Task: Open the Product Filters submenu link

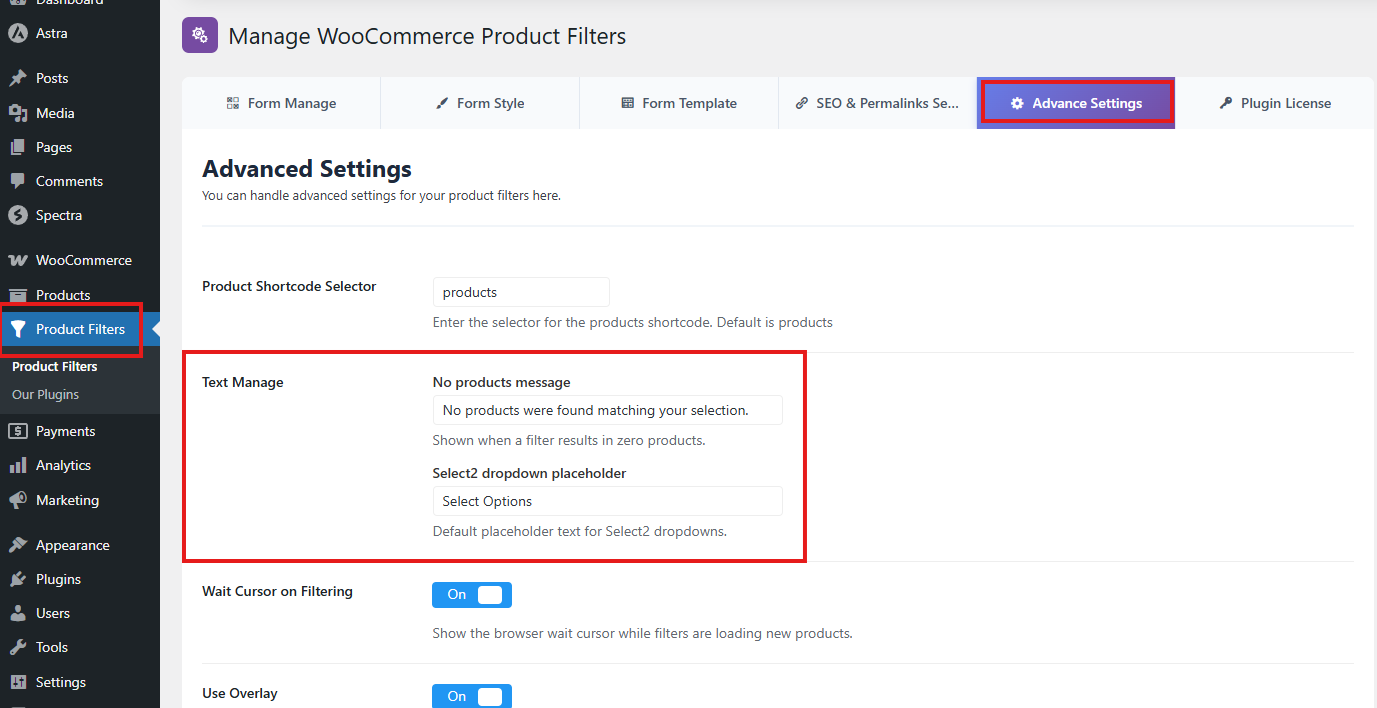Action: [55, 367]
